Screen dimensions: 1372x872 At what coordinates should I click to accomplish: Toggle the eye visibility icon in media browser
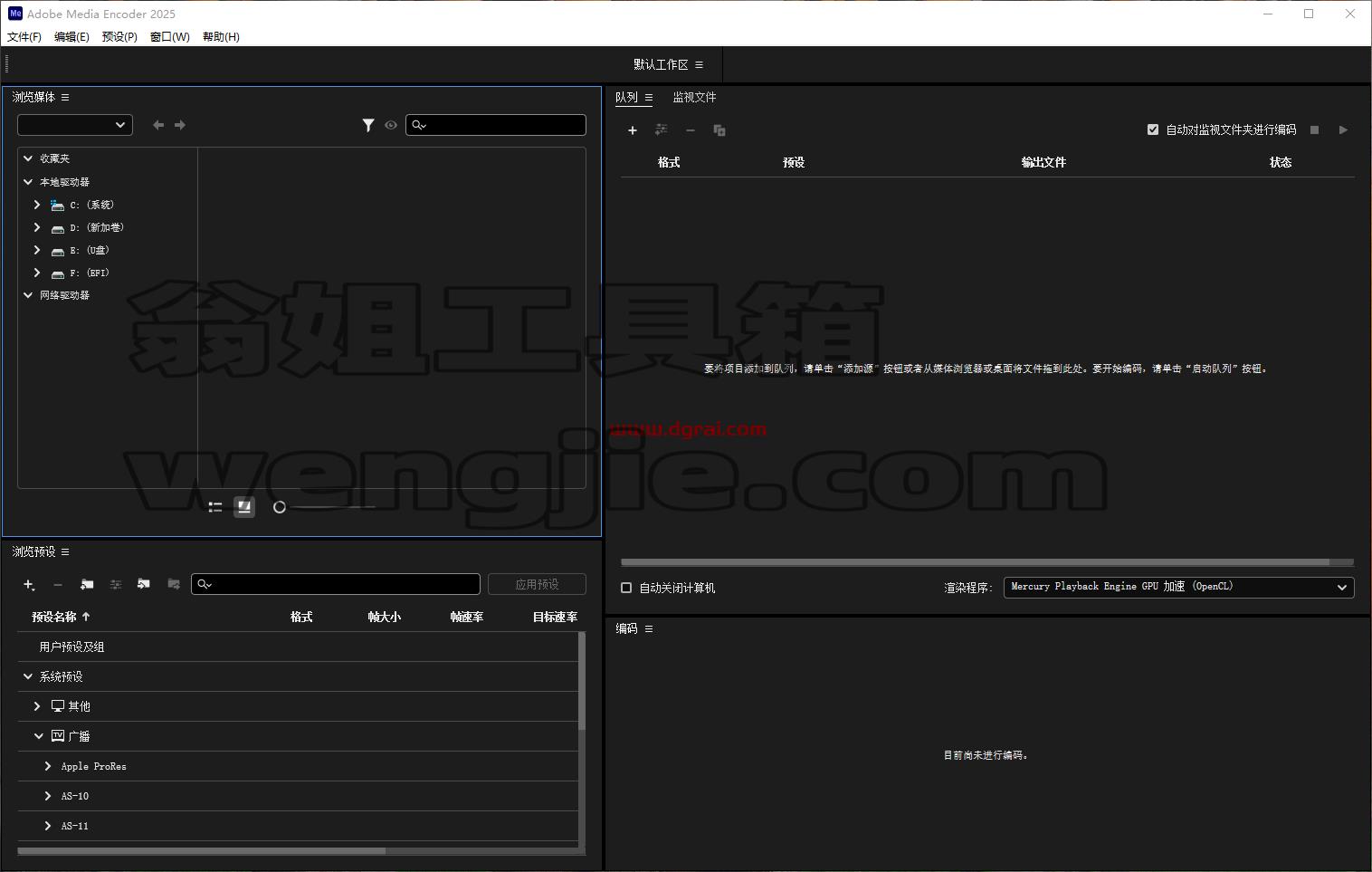point(390,125)
